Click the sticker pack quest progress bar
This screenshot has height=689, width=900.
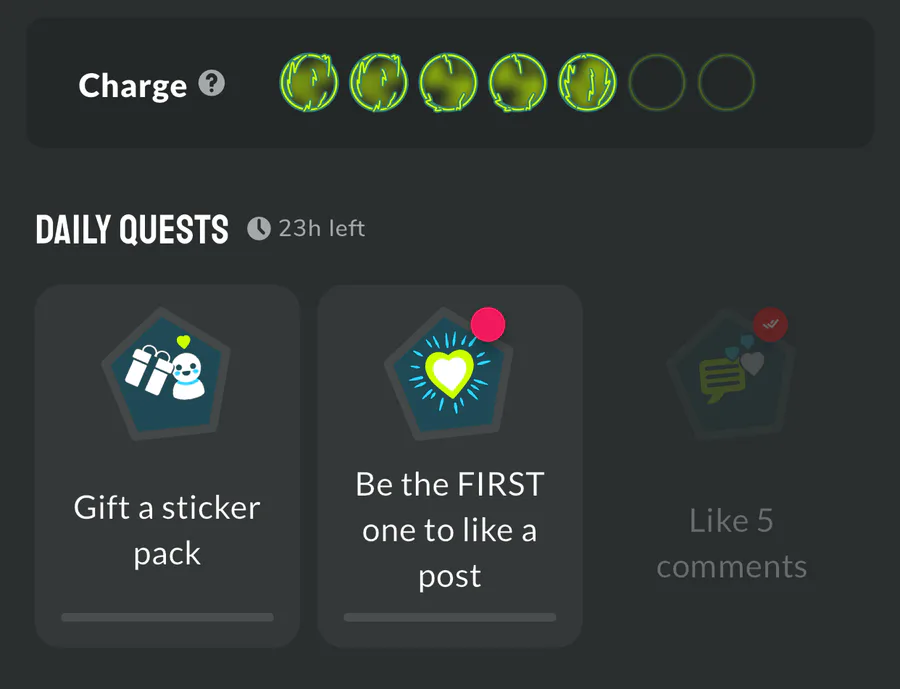coord(167,617)
